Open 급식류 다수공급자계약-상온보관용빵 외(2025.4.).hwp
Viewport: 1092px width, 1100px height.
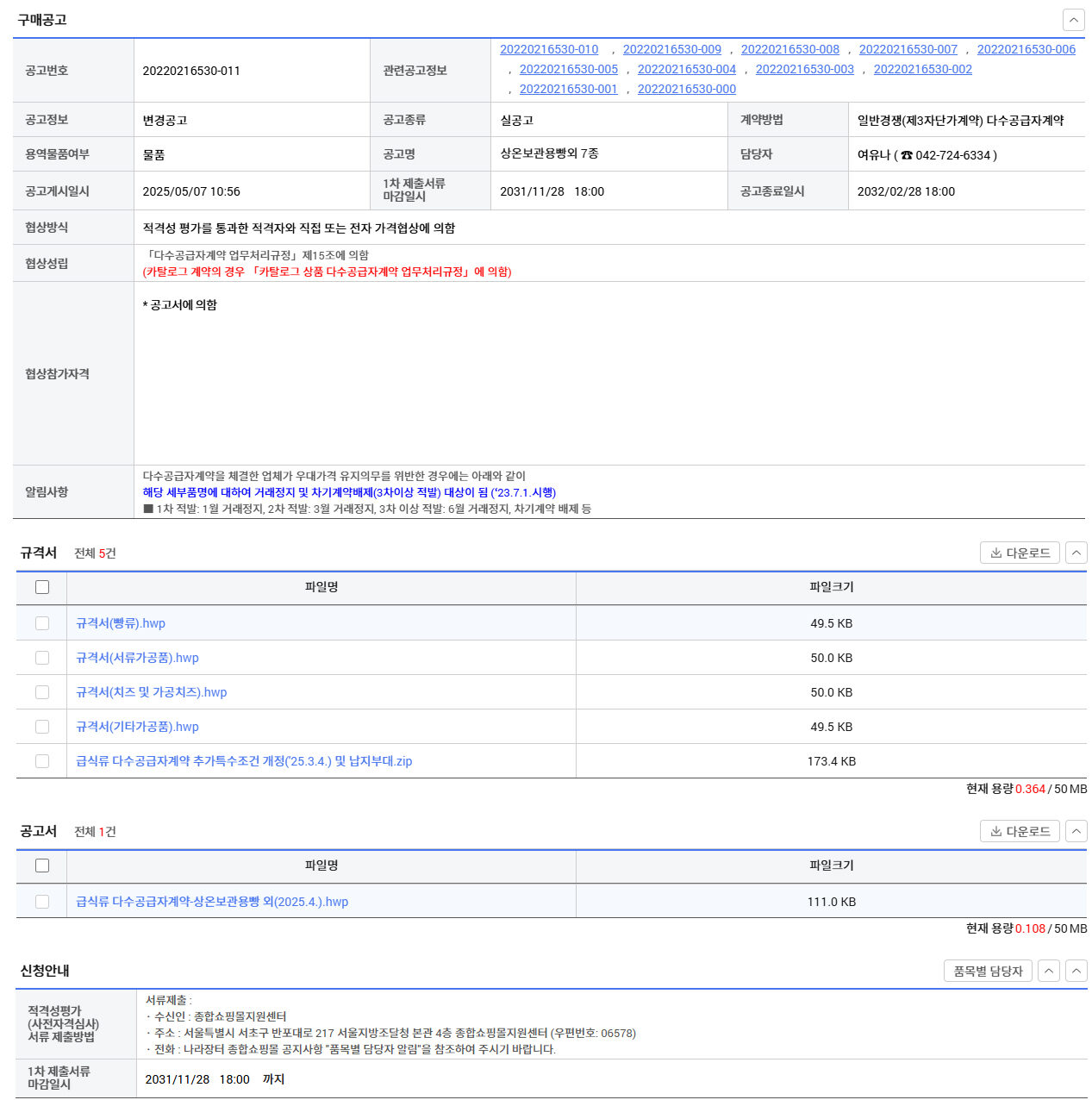[212, 902]
